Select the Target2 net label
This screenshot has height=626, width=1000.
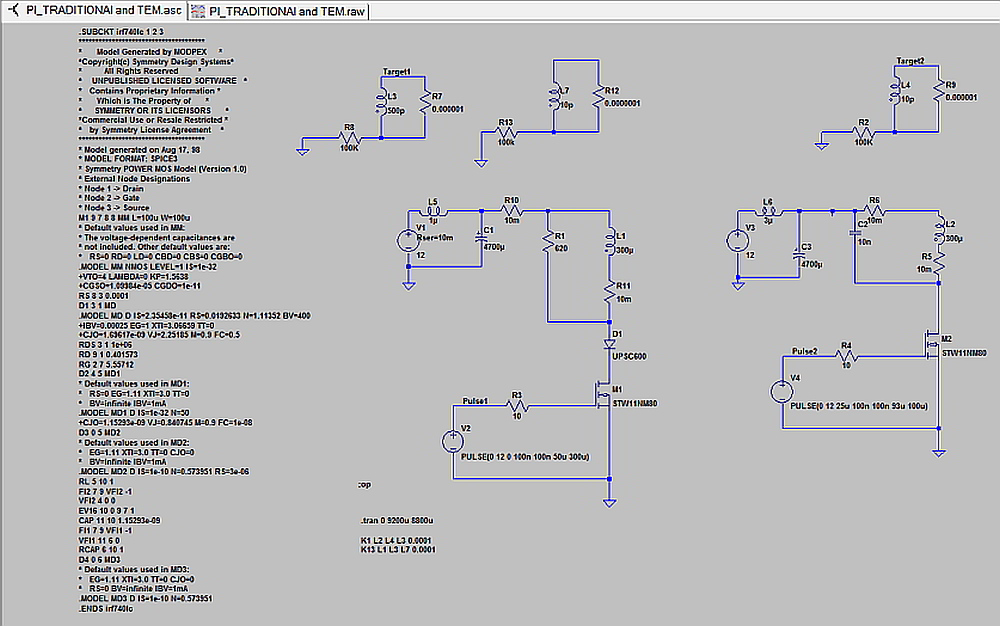click(910, 61)
